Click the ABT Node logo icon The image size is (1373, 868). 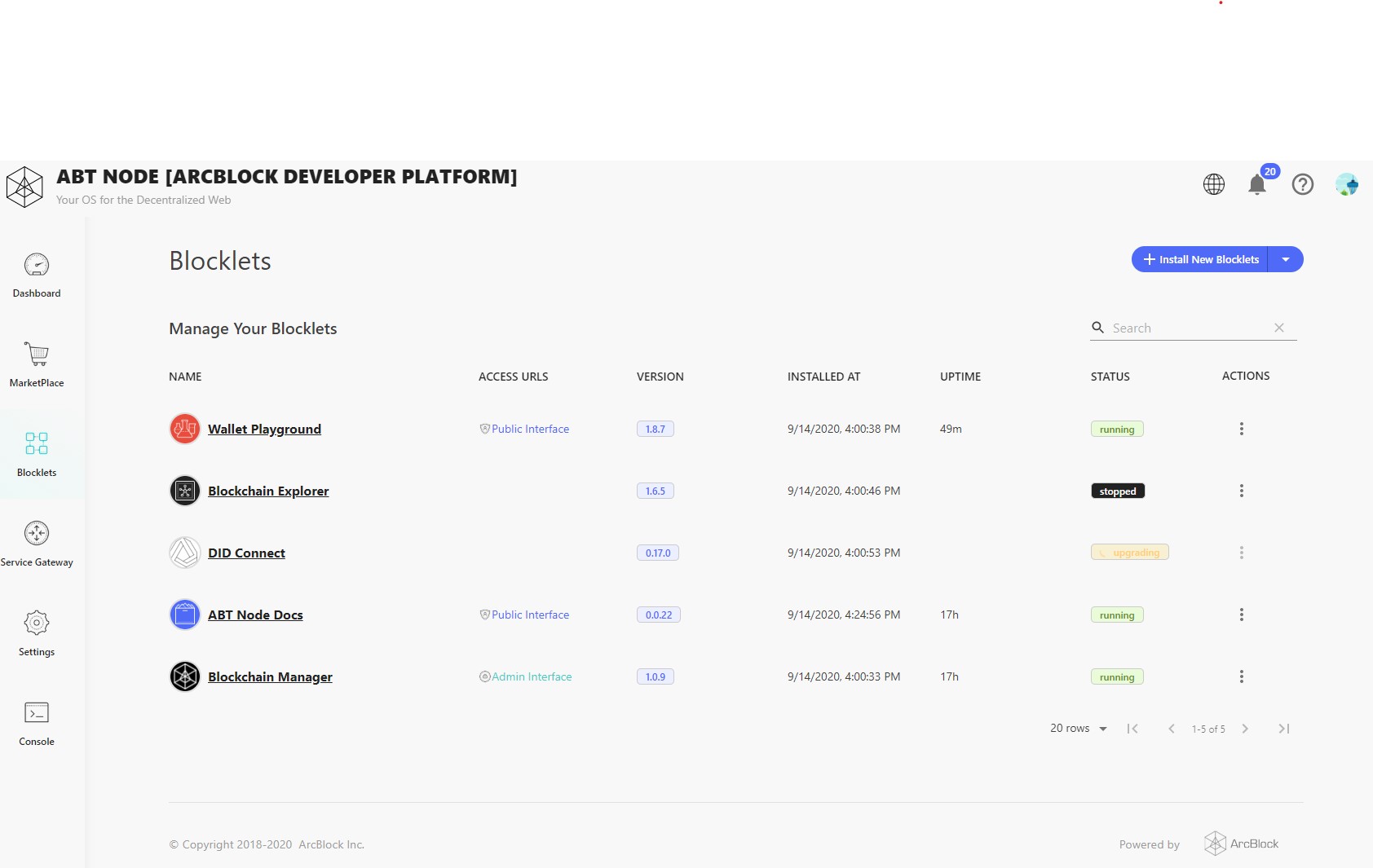tap(24, 187)
